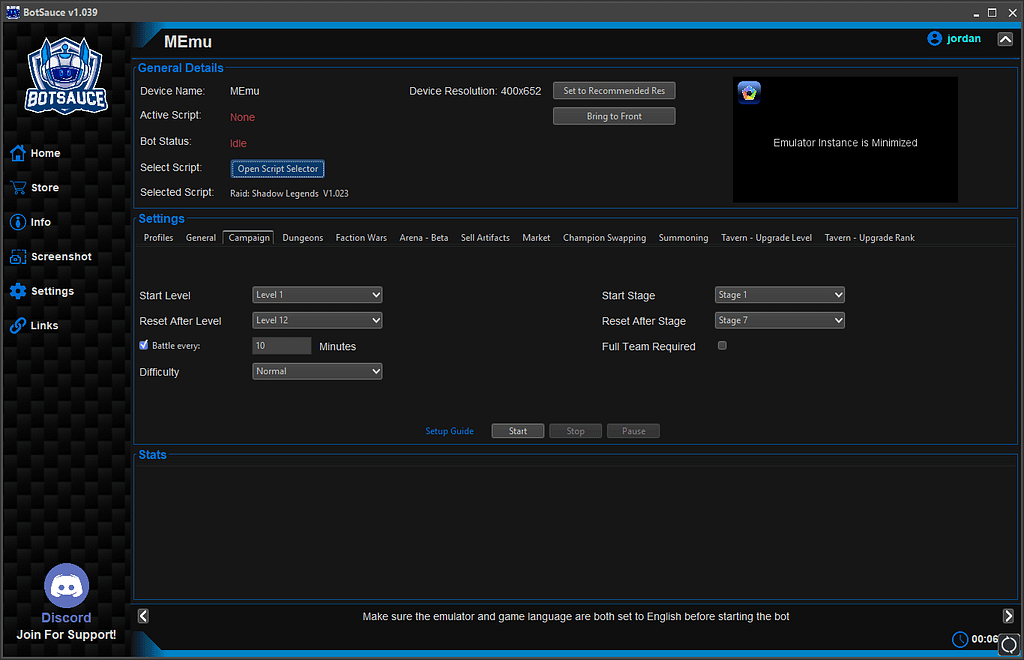Open Discord support via the Discord icon
Screen dimensions: 1024x660
click(66, 585)
